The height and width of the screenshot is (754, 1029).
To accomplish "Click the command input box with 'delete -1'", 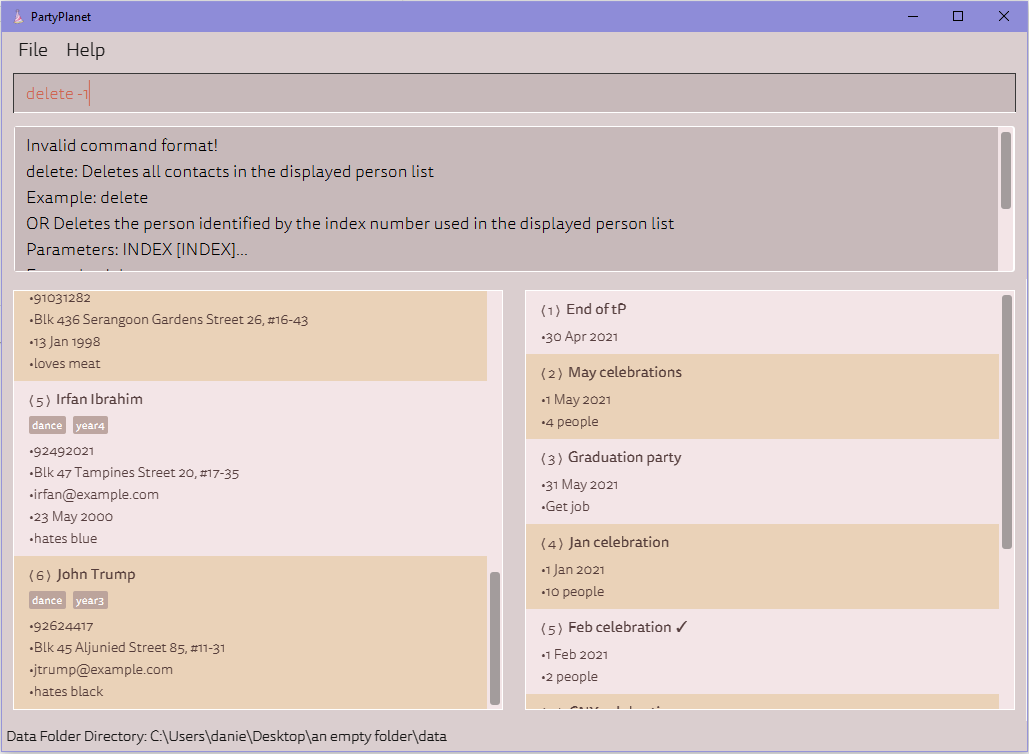I will [x=514, y=93].
